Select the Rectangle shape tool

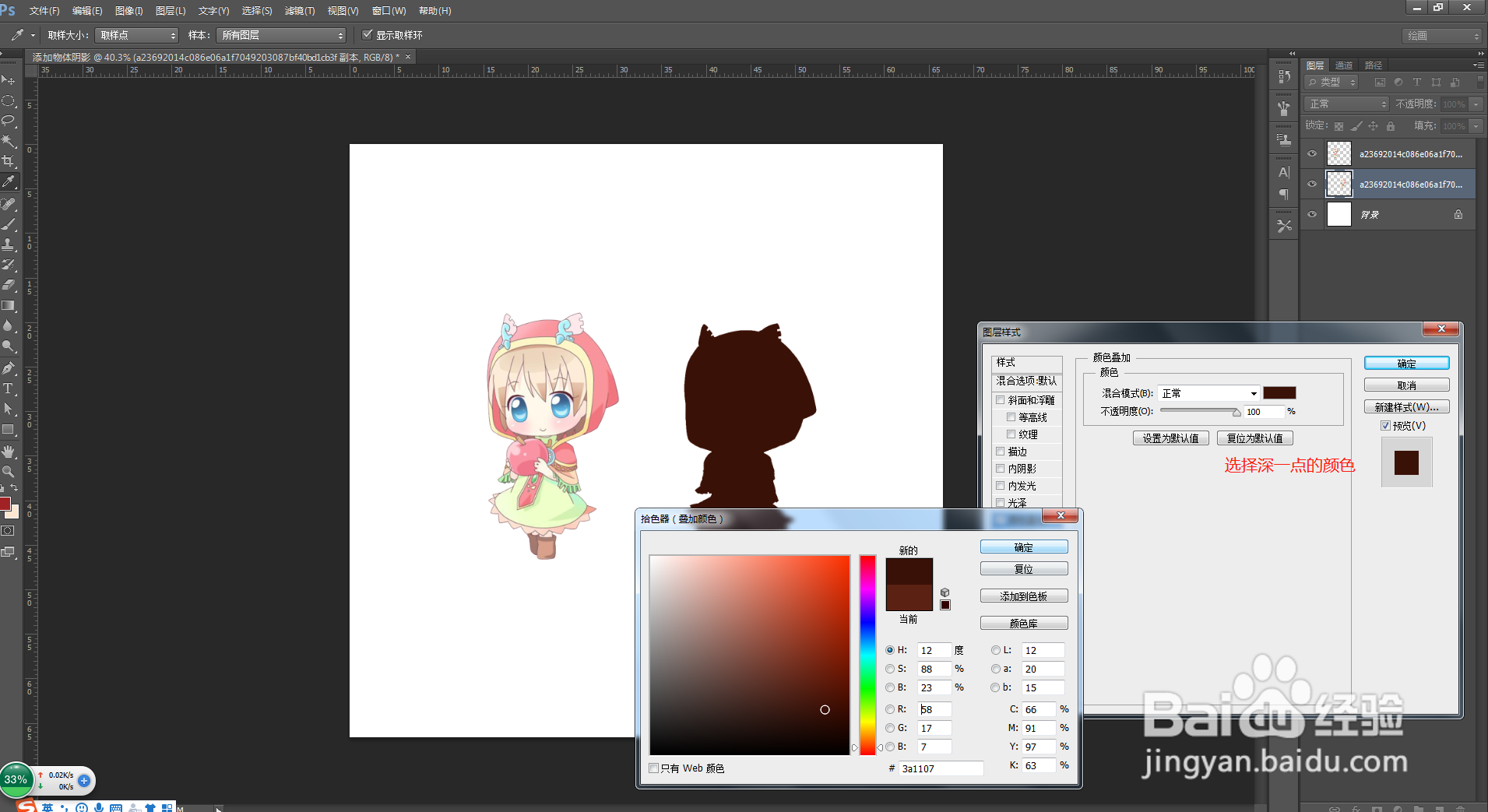tap(9, 429)
